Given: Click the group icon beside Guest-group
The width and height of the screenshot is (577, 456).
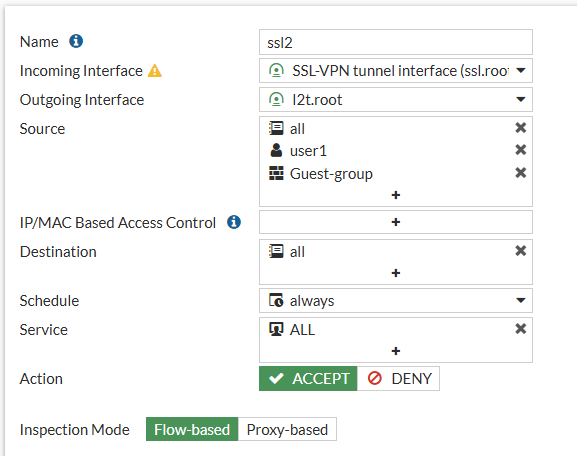Looking at the screenshot, I should [276, 173].
